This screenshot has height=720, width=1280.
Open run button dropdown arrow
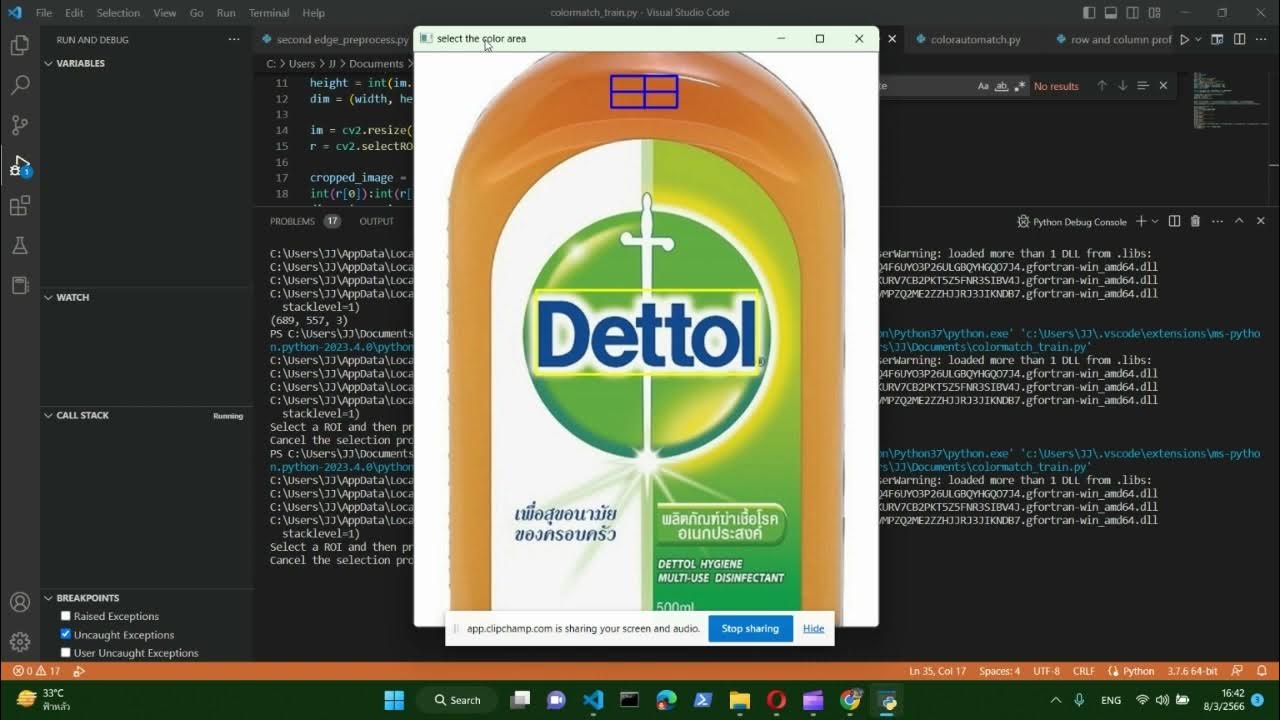[1200, 40]
